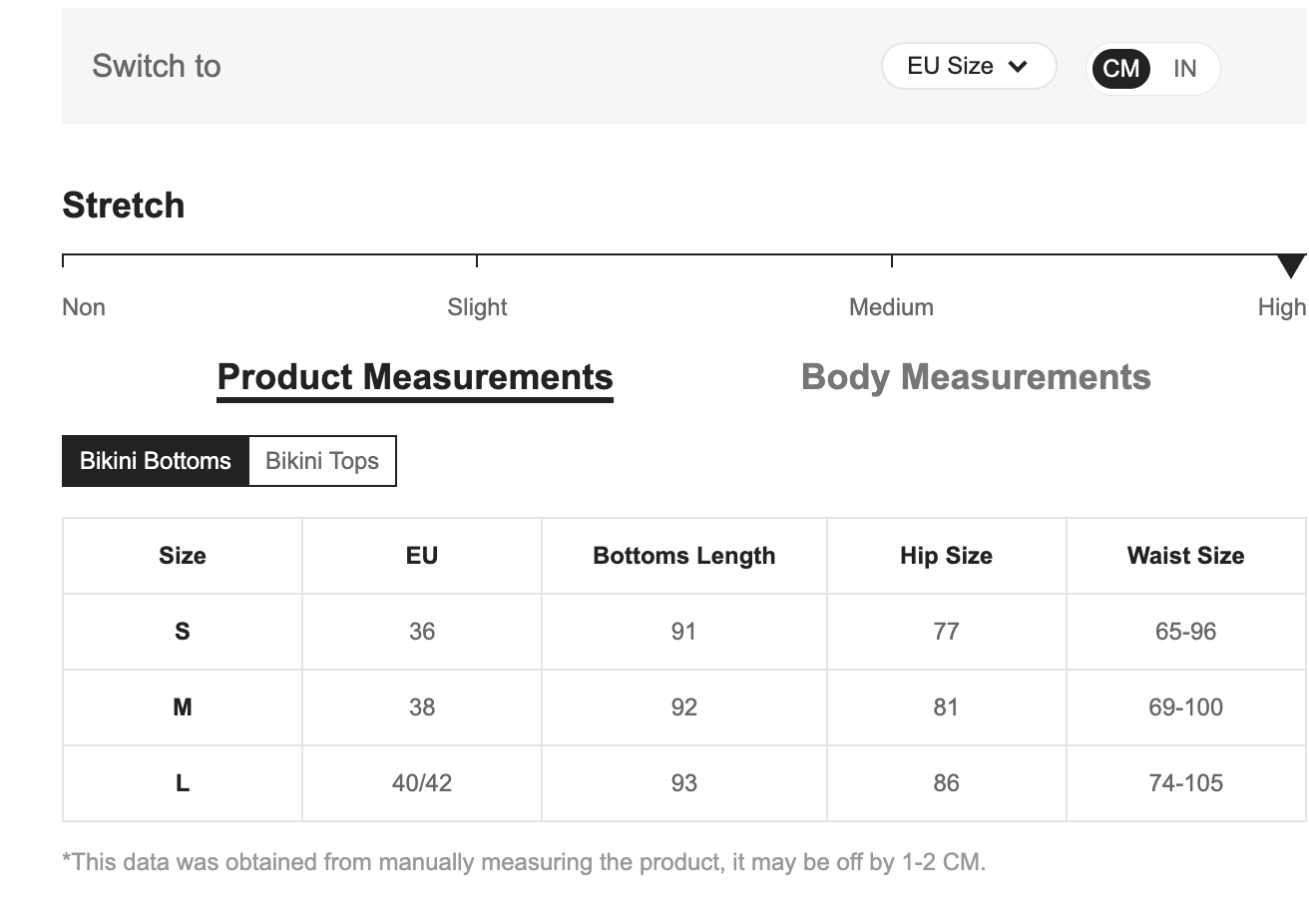This screenshot has width=1309, height=924.
Task: Click the Non stretch label
Action: [x=84, y=307]
